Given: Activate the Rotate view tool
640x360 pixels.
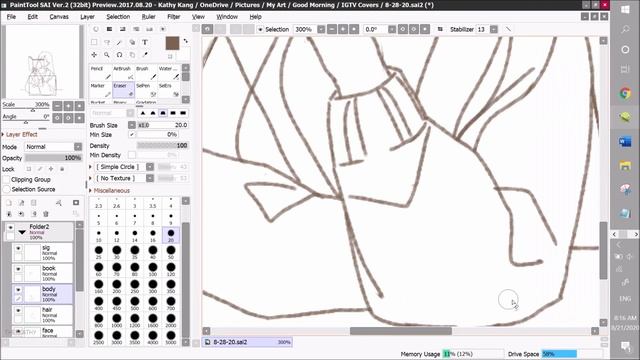Looking at the screenshot, I should [120, 55].
